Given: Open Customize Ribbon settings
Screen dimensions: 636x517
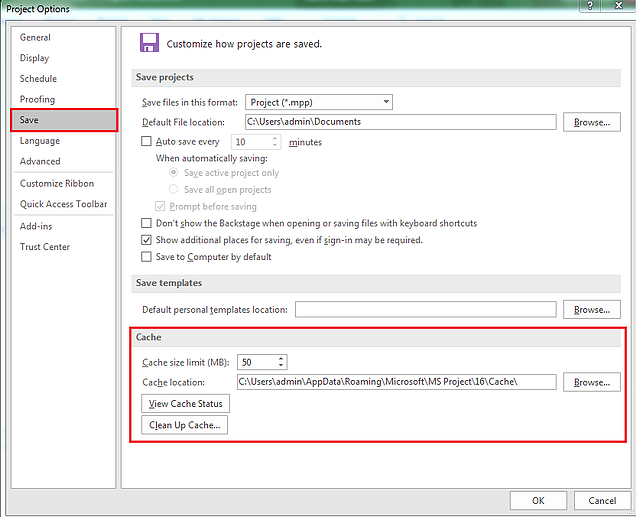Looking at the screenshot, I should coord(57,183).
